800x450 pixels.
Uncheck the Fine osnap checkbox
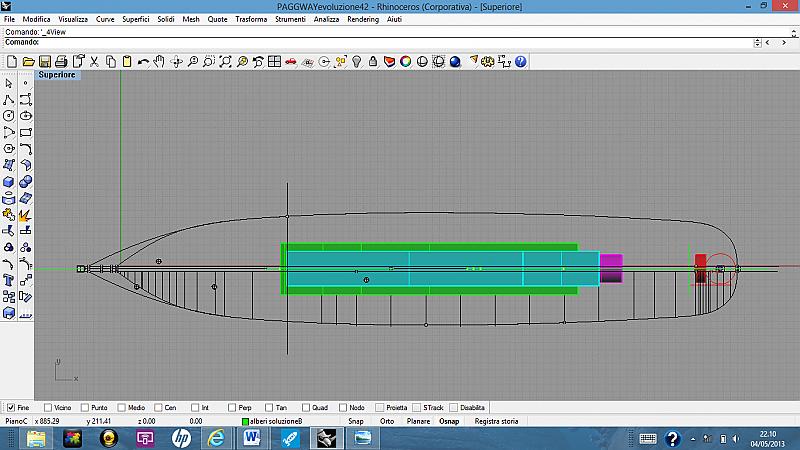(x=11, y=407)
